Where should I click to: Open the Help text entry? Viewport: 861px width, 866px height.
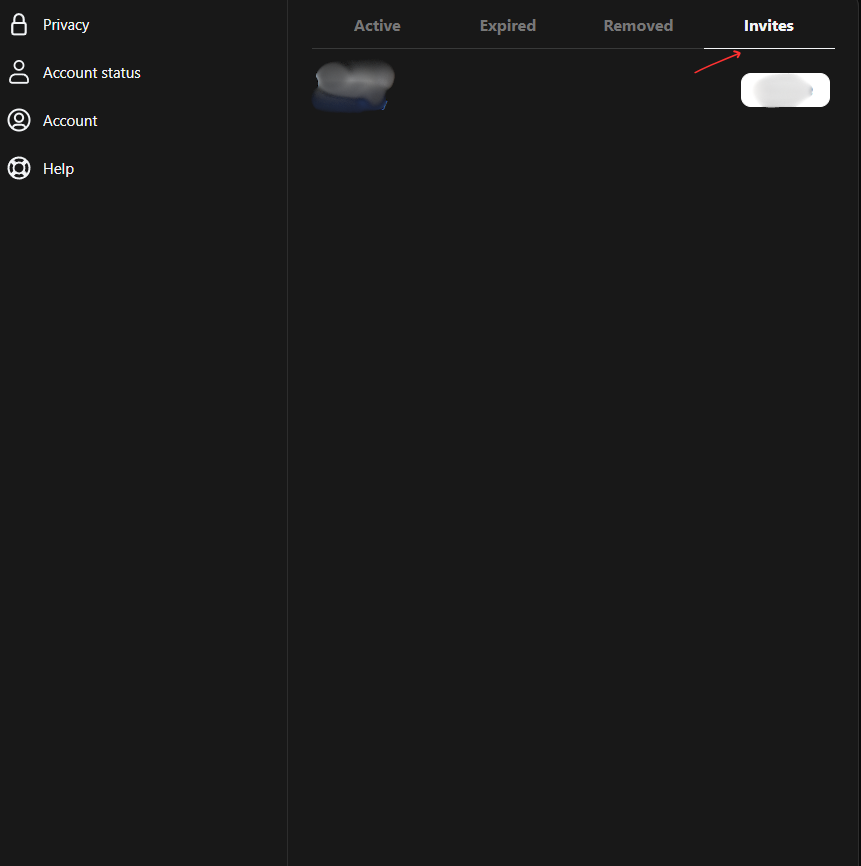tap(58, 169)
